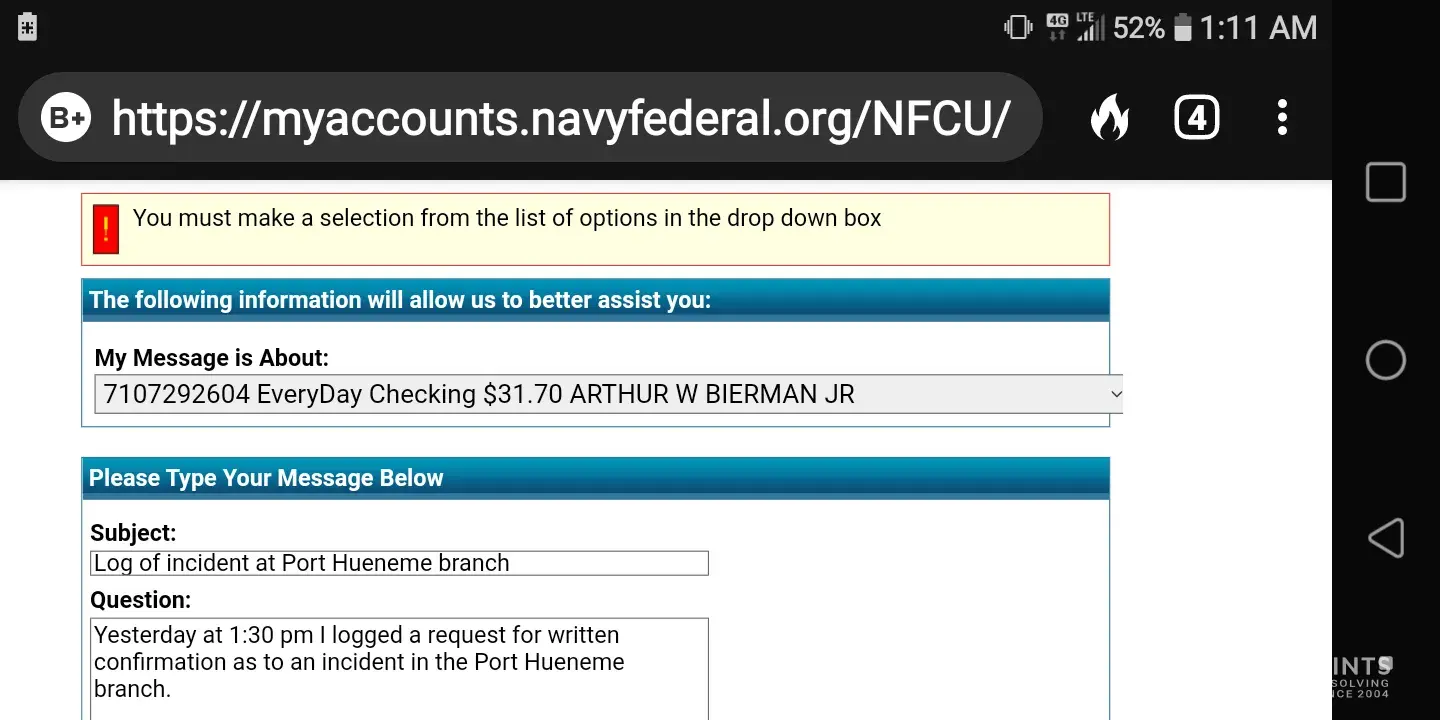
Task: Tap the B+ site security badge
Action: pos(66,118)
